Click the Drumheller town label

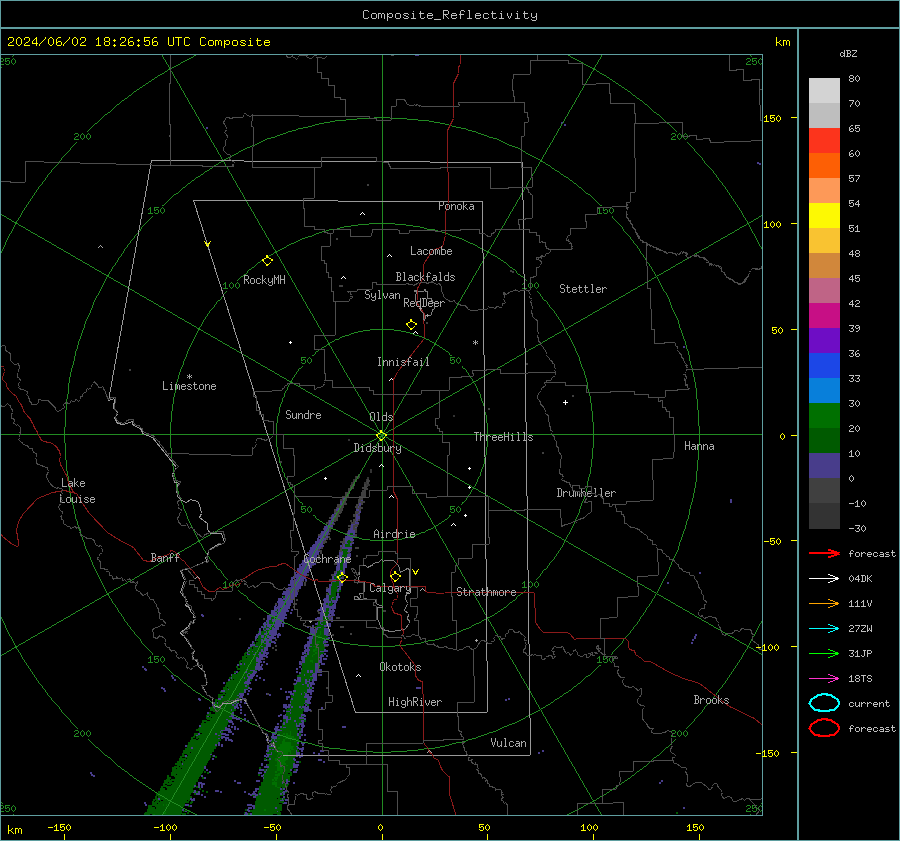[586, 493]
